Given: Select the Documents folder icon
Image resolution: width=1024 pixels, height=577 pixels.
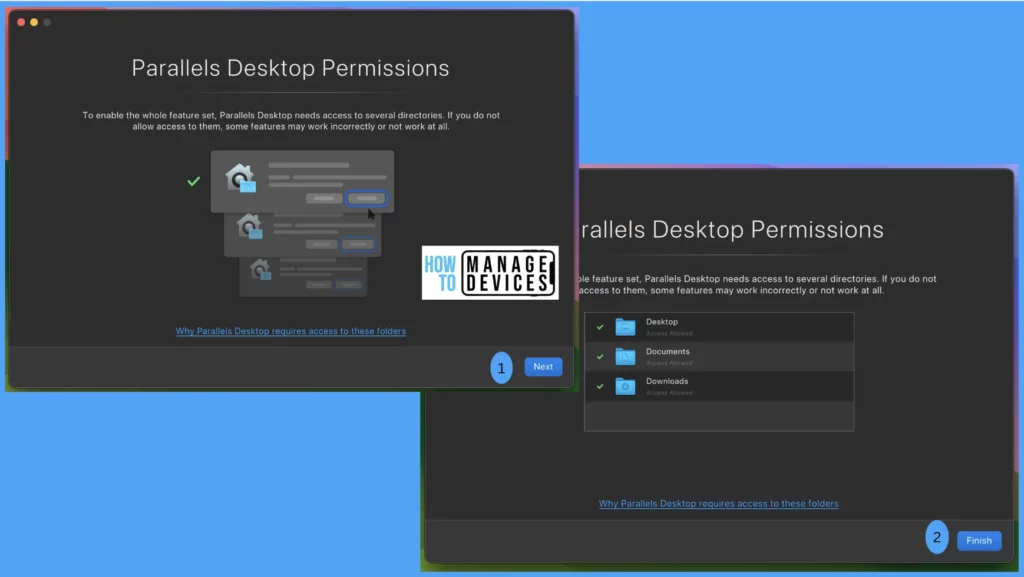Looking at the screenshot, I should click(x=625, y=356).
